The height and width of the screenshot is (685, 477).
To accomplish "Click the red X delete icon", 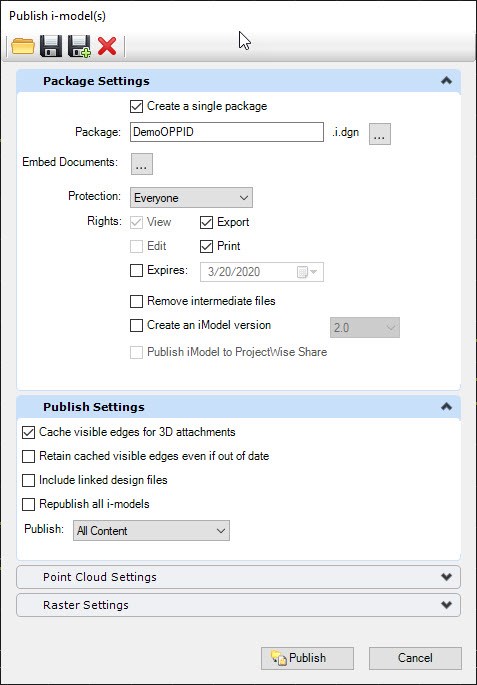I will 107,46.
